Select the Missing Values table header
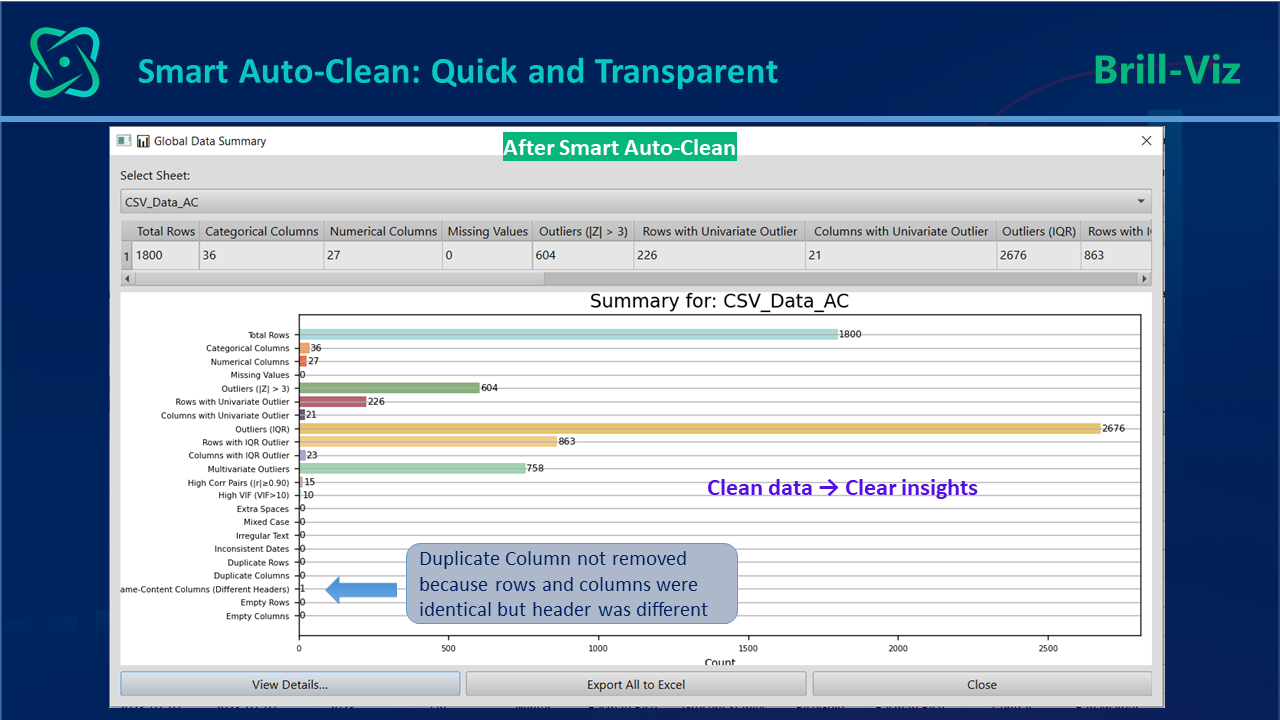 (x=488, y=231)
